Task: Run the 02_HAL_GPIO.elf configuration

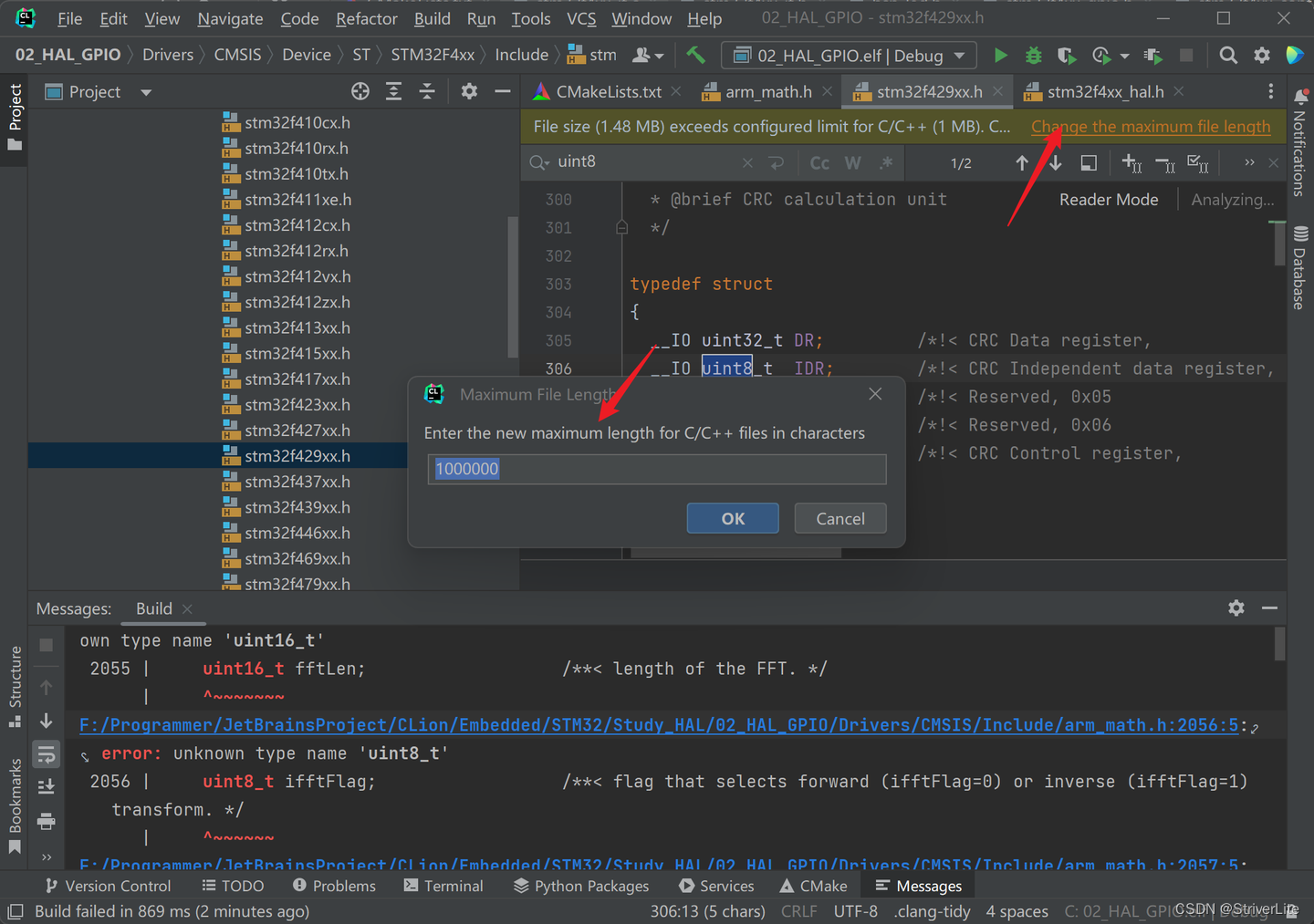Action: point(1000,56)
